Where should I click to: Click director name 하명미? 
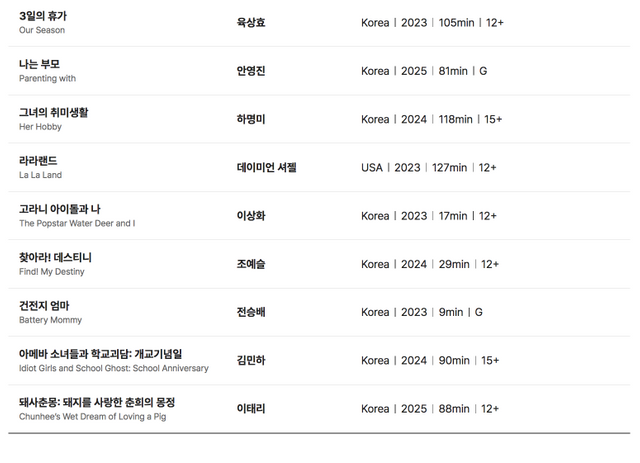click(251, 119)
